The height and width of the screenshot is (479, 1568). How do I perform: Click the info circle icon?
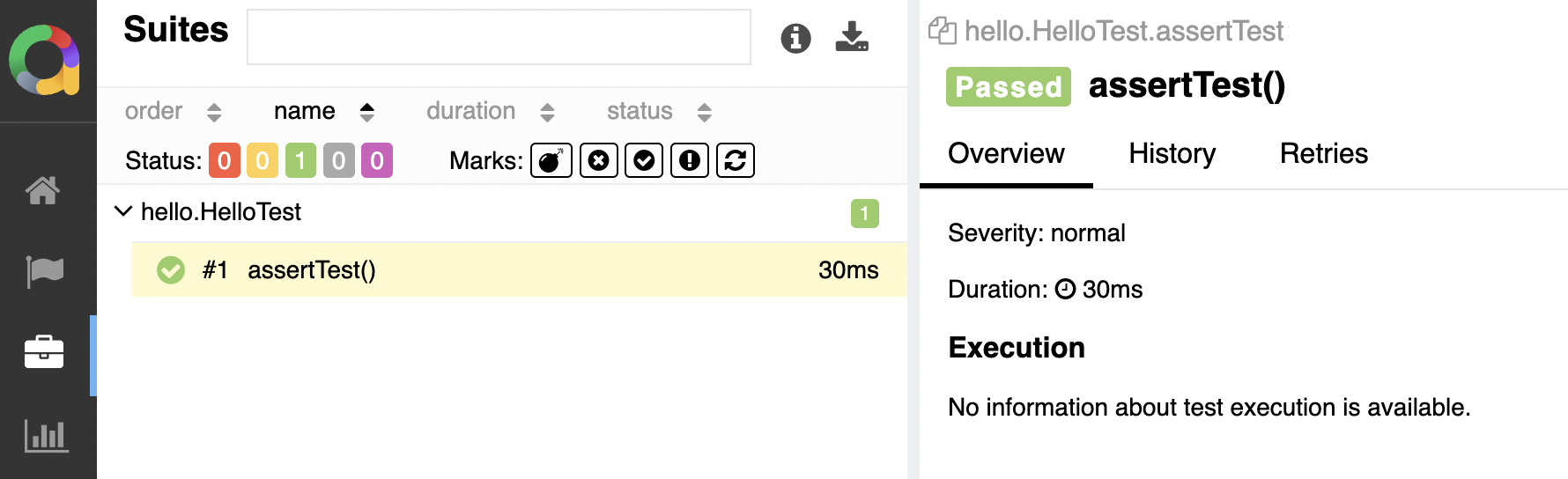[x=795, y=38]
